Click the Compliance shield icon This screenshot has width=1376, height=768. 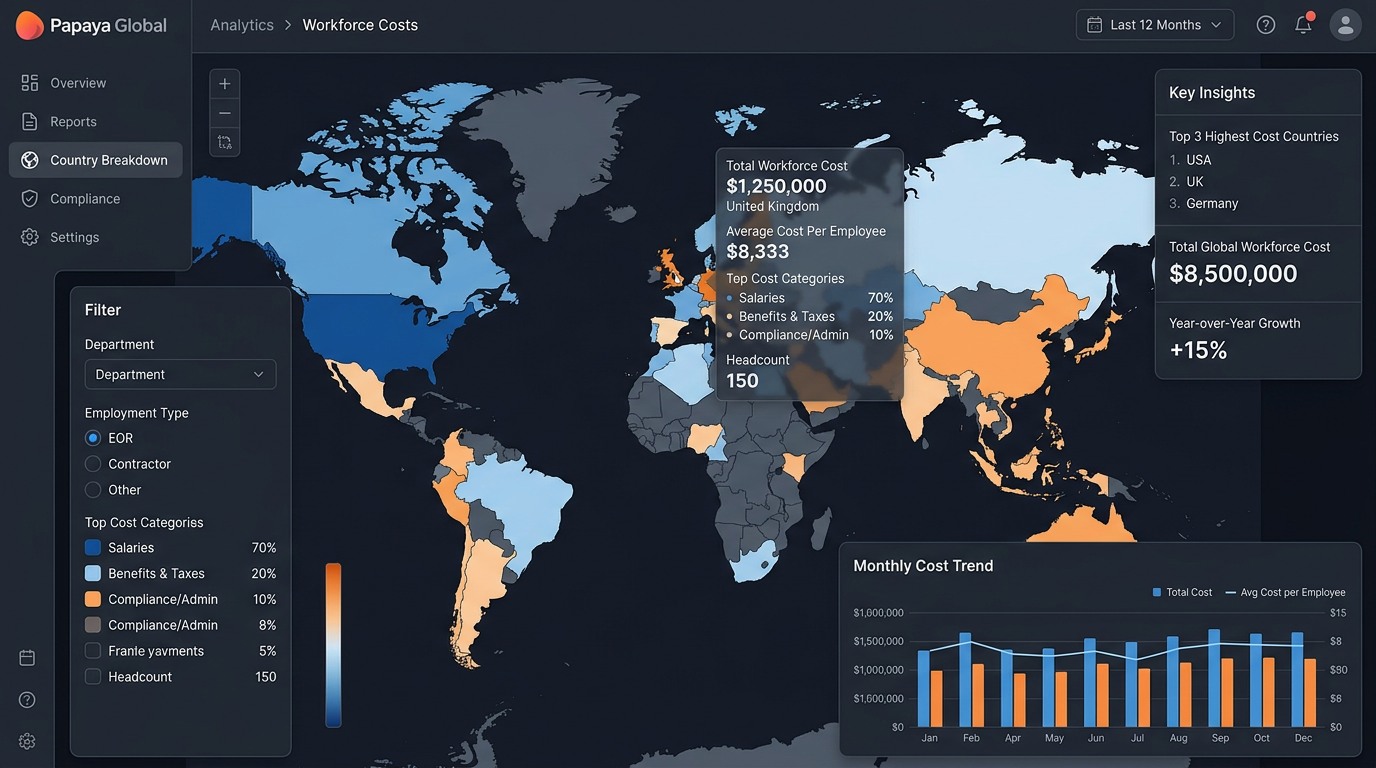30,199
